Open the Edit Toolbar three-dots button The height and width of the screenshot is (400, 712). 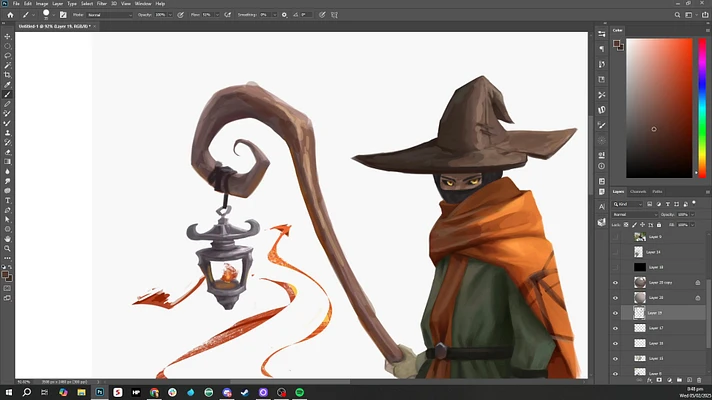pos(7,258)
